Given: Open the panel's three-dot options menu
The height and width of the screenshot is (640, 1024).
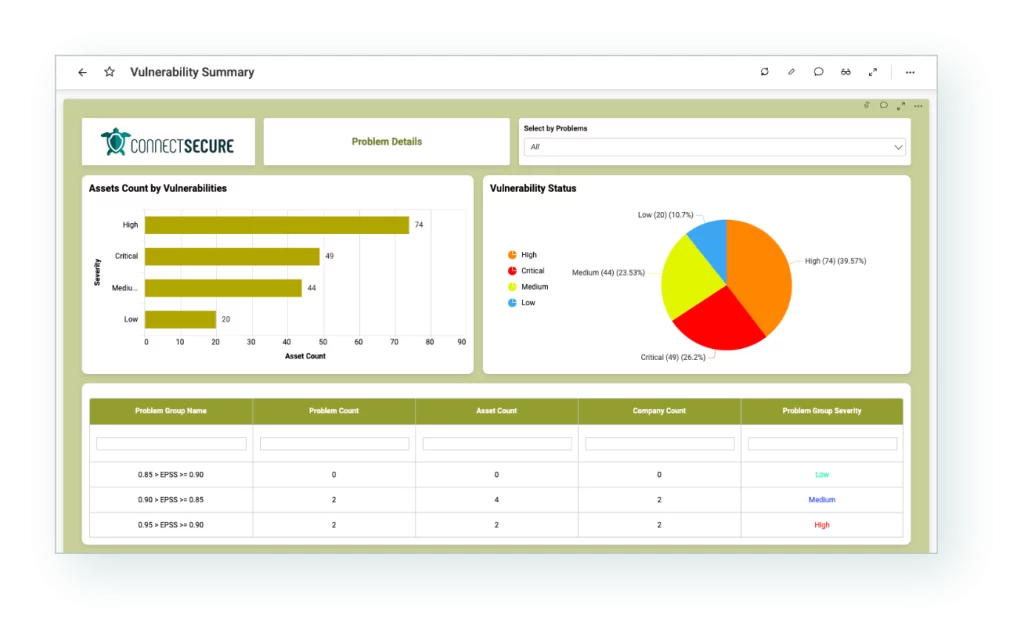Looking at the screenshot, I should pos(918,105).
